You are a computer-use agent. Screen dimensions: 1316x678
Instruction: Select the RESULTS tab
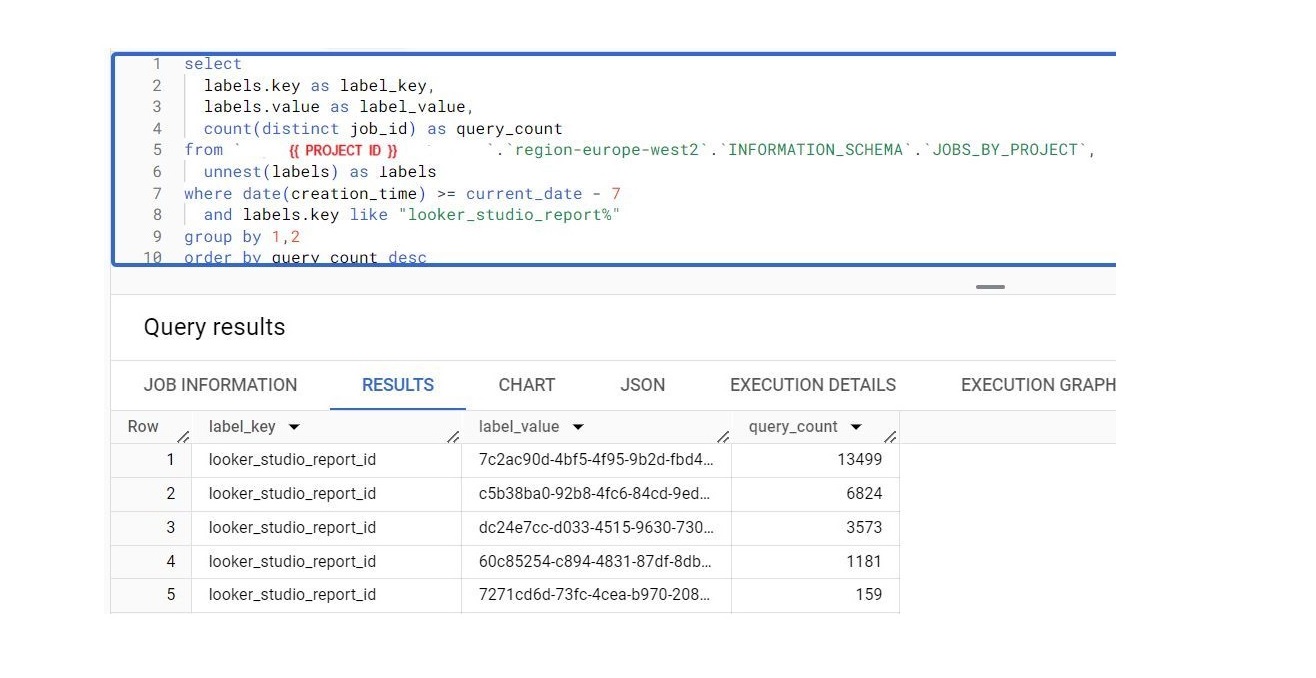(397, 385)
